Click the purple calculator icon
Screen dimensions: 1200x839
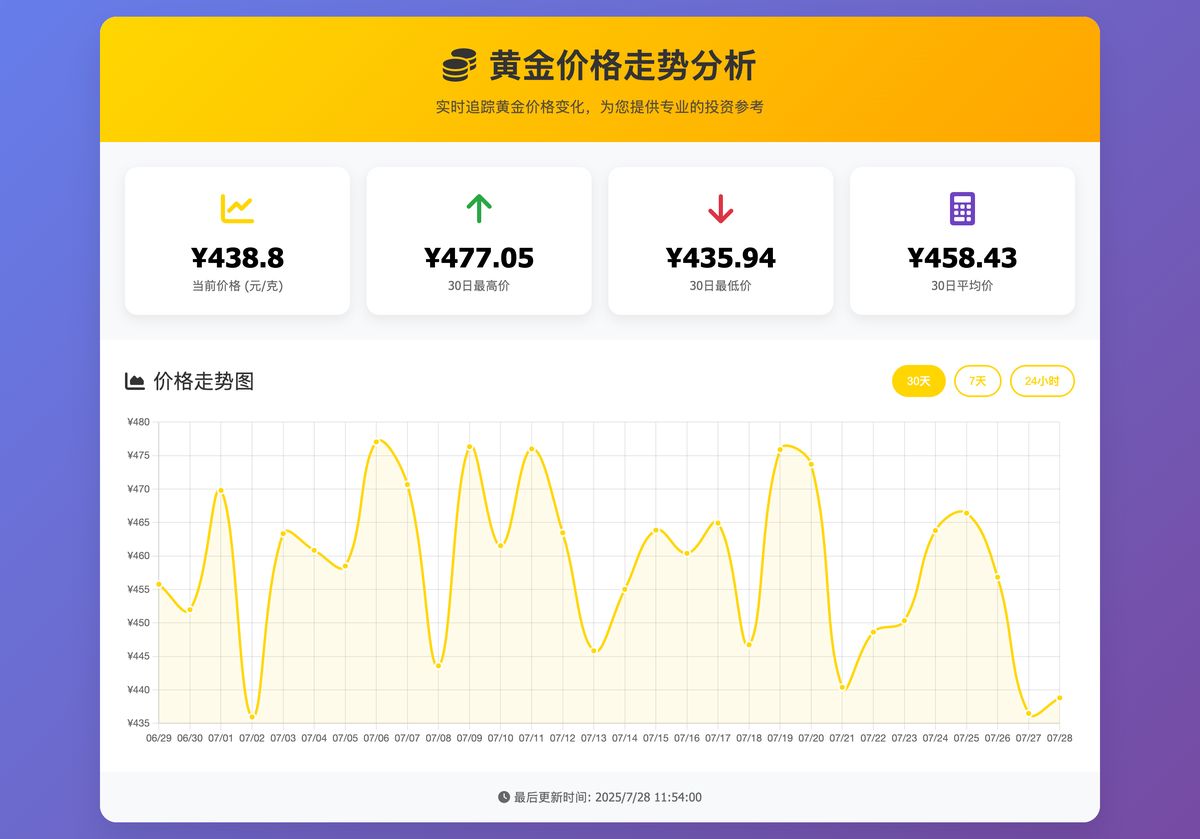tap(962, 208)
